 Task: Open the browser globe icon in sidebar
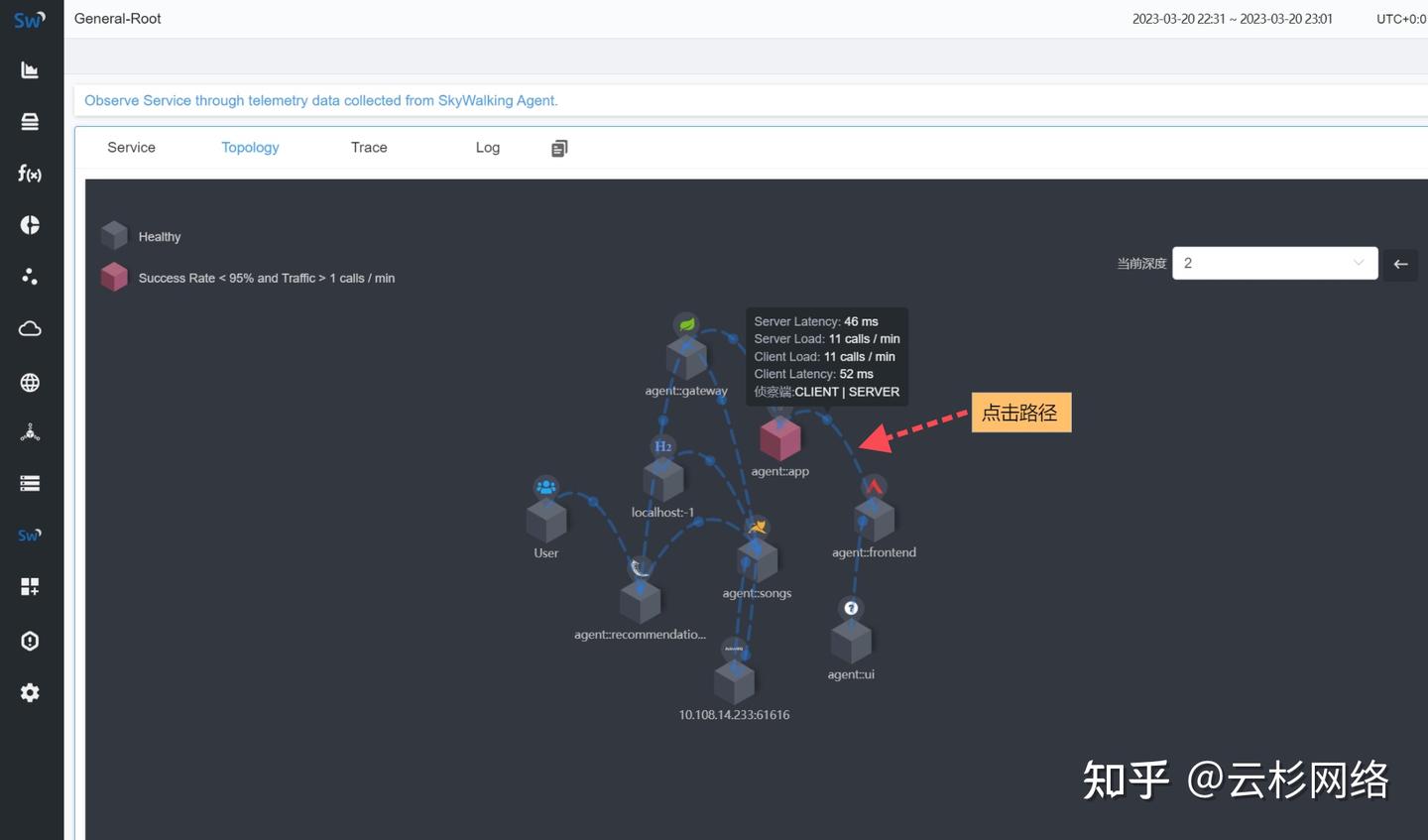[x=30, y=382]
